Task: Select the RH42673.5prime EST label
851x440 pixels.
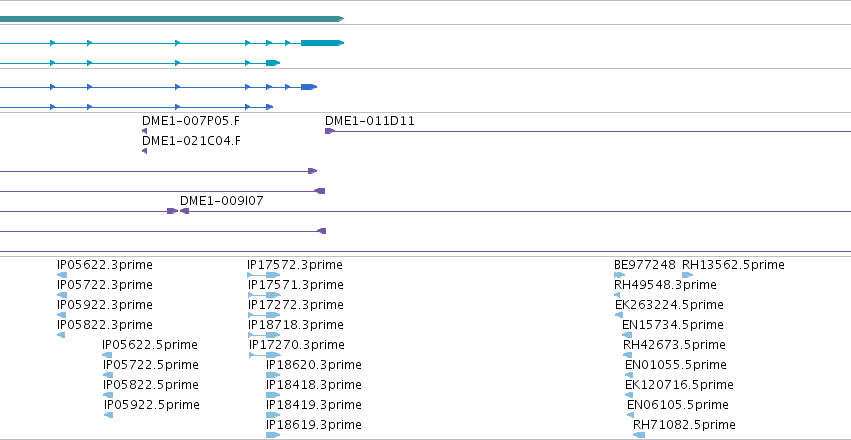Action: (x=674, y=345)
